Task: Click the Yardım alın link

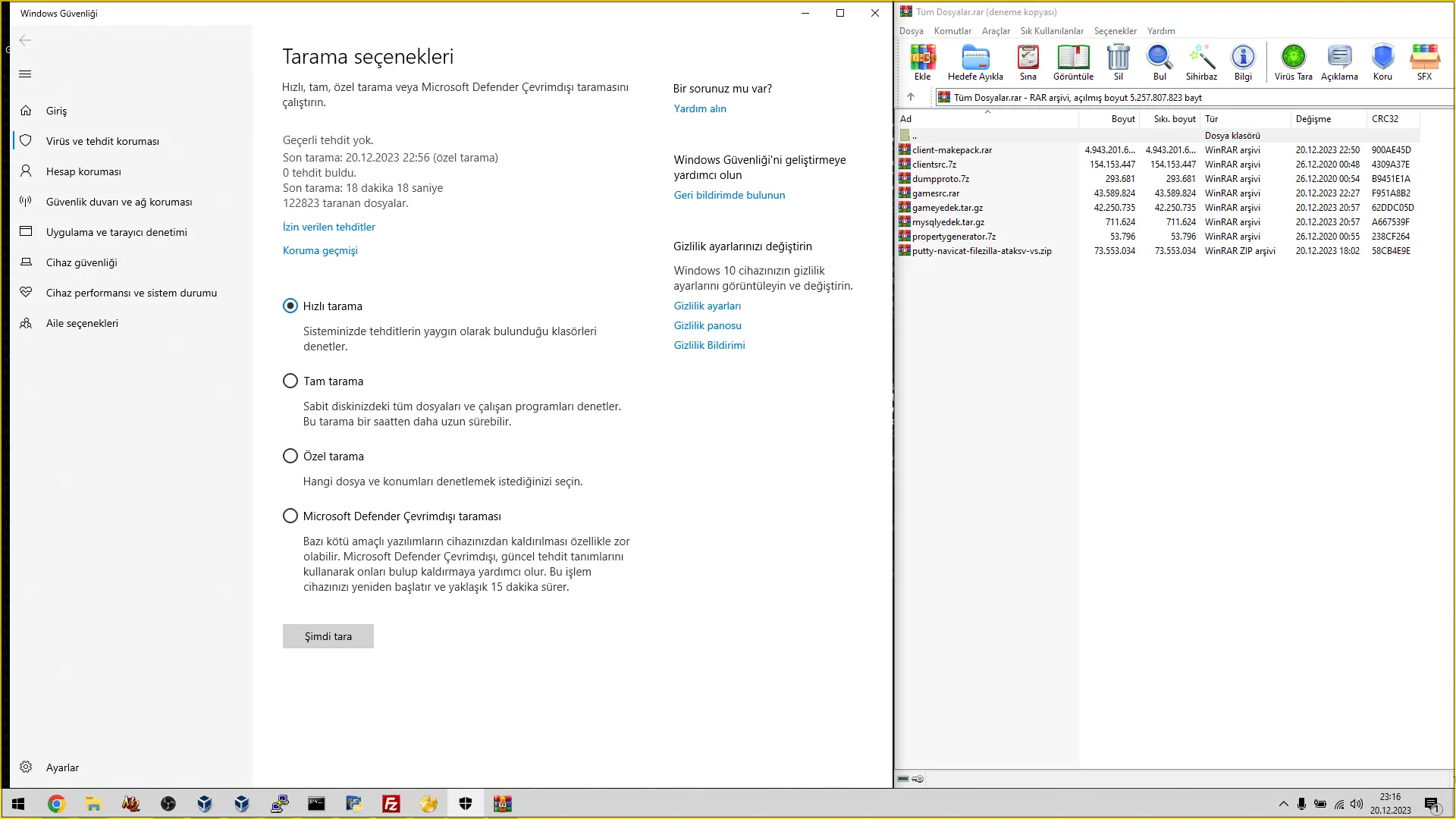Action: [x=700, y=108]
